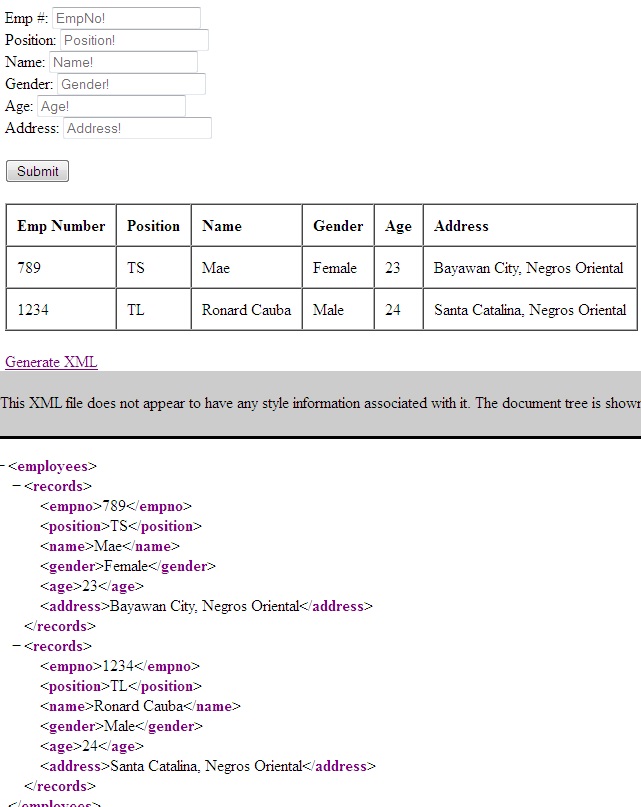Click the Age input field
The image size is (641, 807).
pos(111,106)
